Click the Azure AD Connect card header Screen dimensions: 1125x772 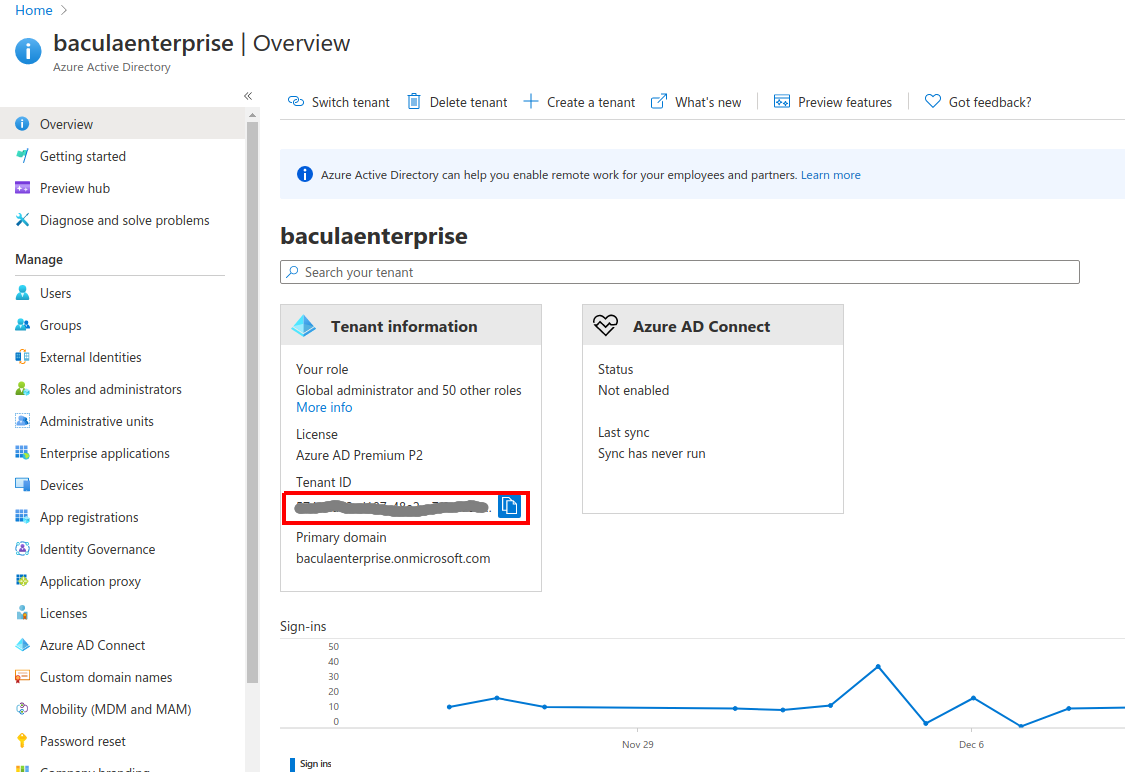coord(712,326)
